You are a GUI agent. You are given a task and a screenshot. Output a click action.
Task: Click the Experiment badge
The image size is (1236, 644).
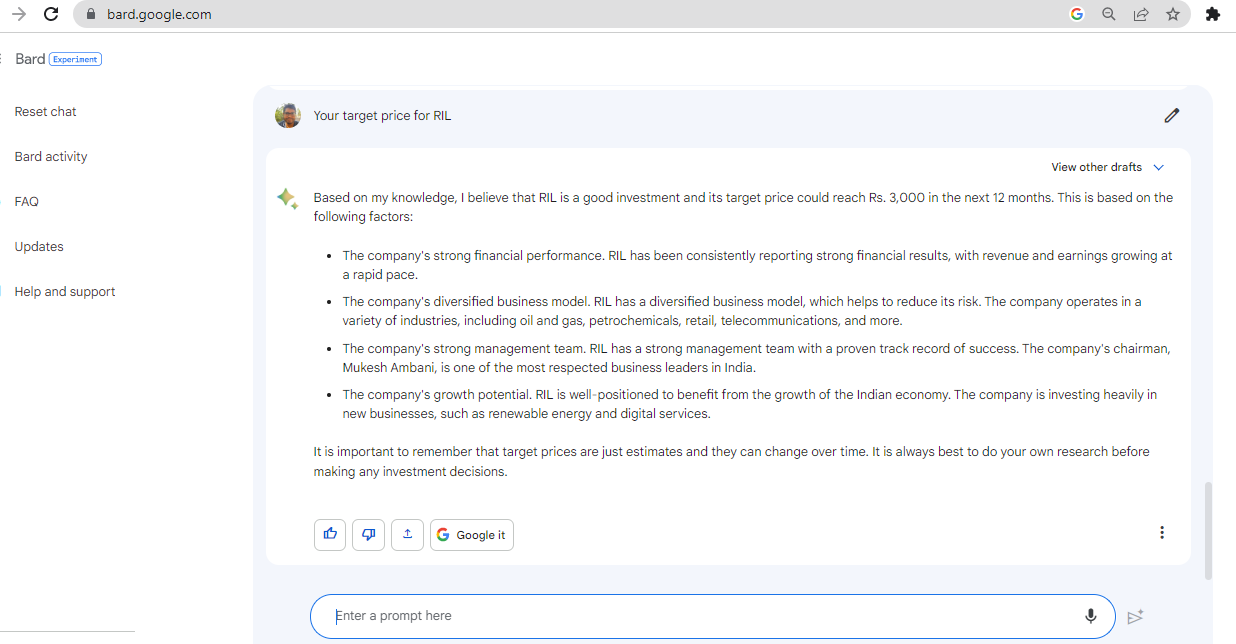(x=75, y=59)
